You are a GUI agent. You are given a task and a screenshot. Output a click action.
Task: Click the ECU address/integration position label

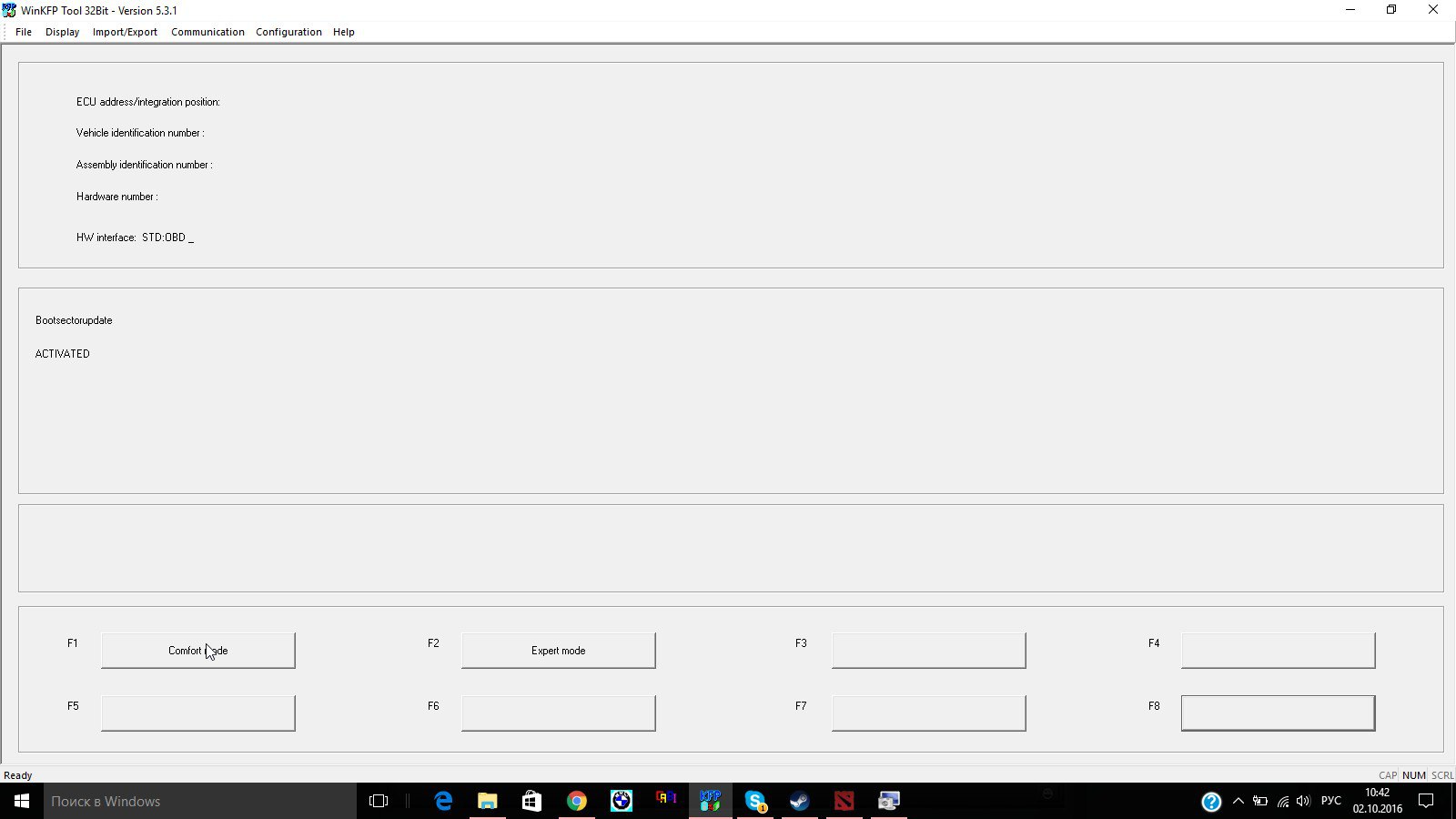[x=148, y=102]
